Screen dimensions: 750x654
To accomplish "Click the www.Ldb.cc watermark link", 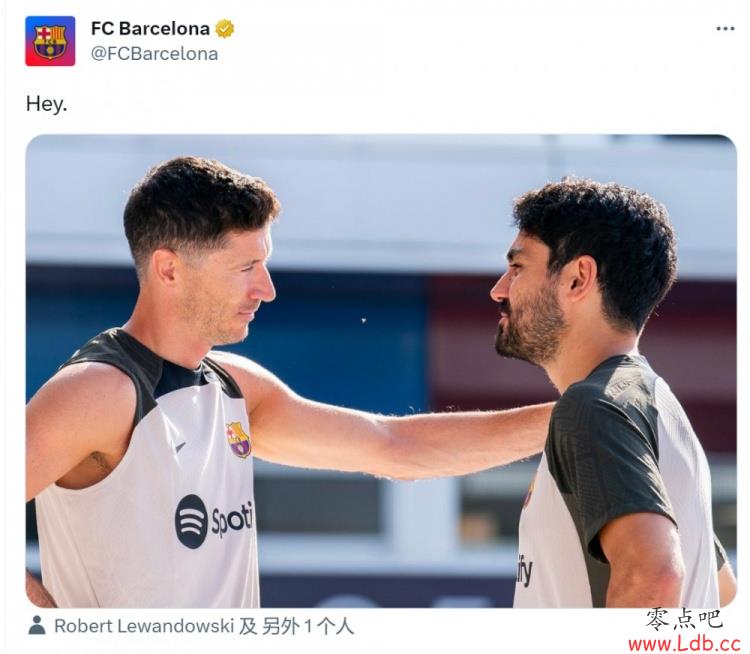I will point(684,643).
